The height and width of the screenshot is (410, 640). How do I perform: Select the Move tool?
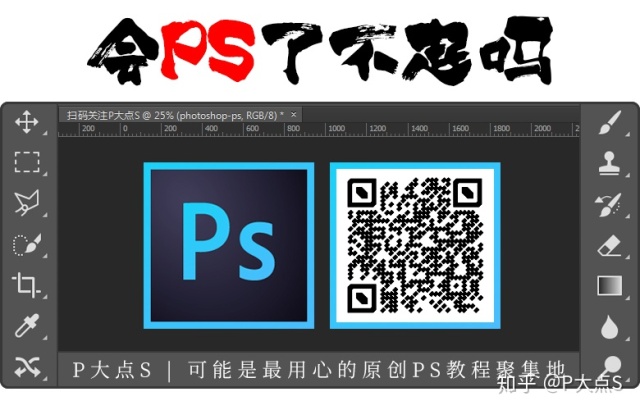click(27, 121)
